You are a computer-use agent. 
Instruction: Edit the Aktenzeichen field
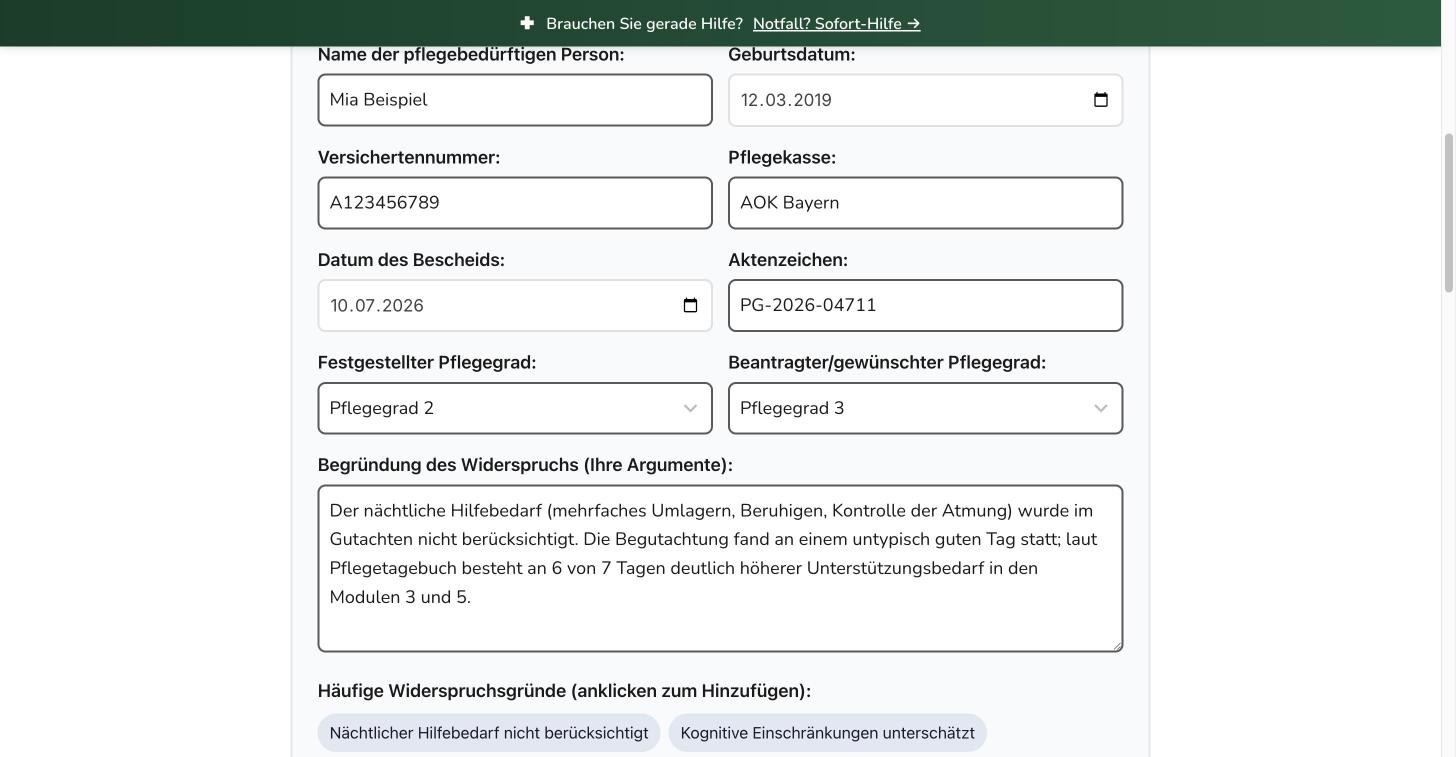pos(925,306)
